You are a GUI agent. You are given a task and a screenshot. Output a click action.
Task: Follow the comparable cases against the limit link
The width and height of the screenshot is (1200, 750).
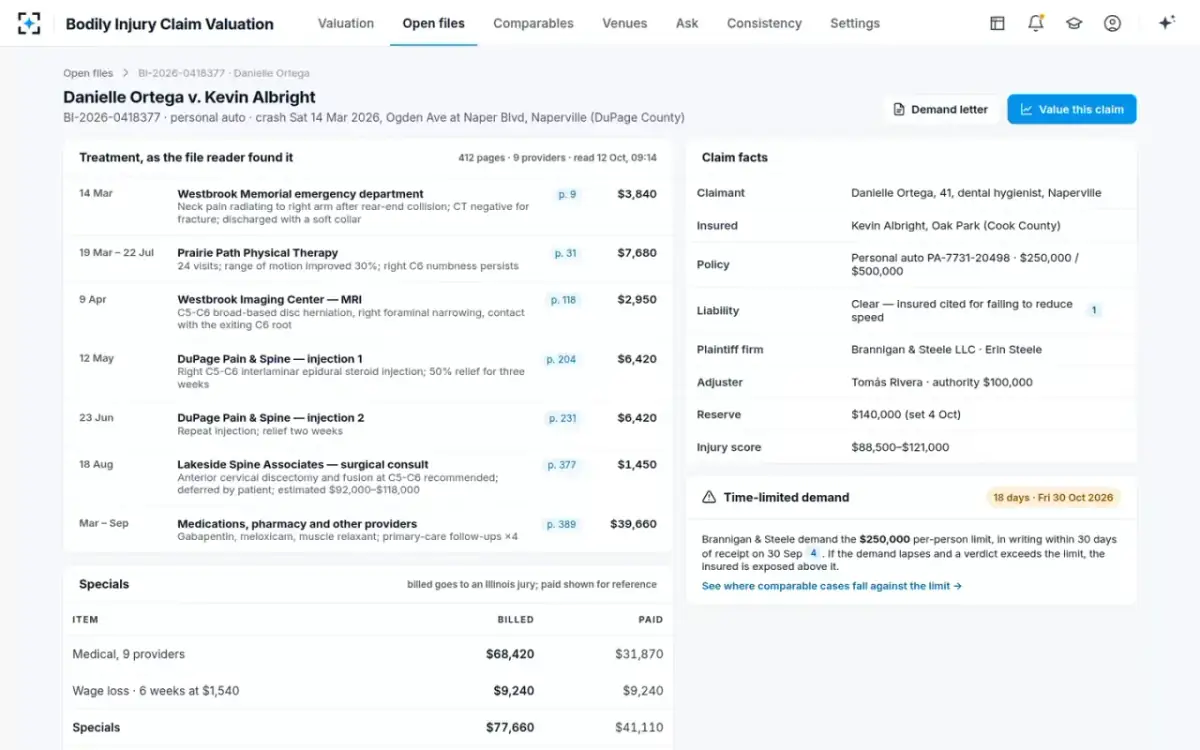click(832, 586)
